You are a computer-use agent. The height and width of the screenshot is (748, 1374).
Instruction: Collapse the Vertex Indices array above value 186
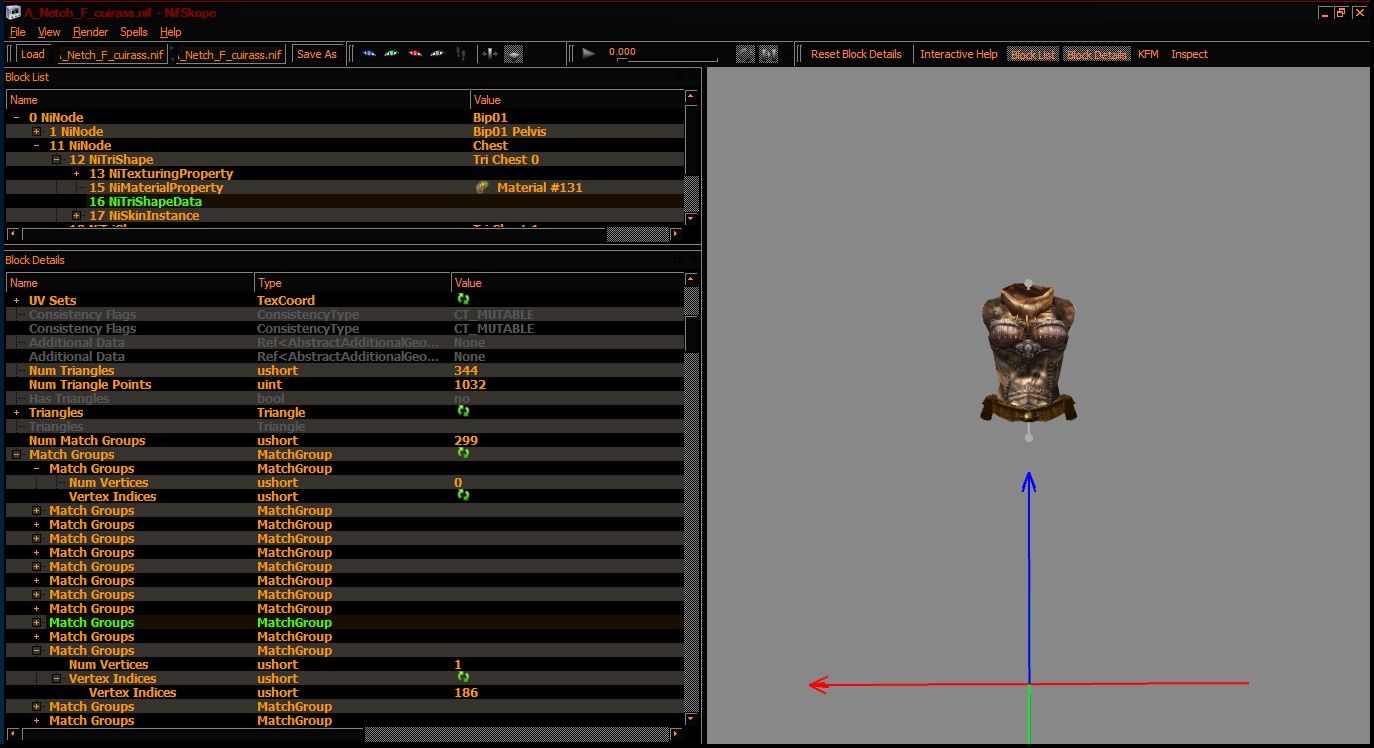click(57, 679)
